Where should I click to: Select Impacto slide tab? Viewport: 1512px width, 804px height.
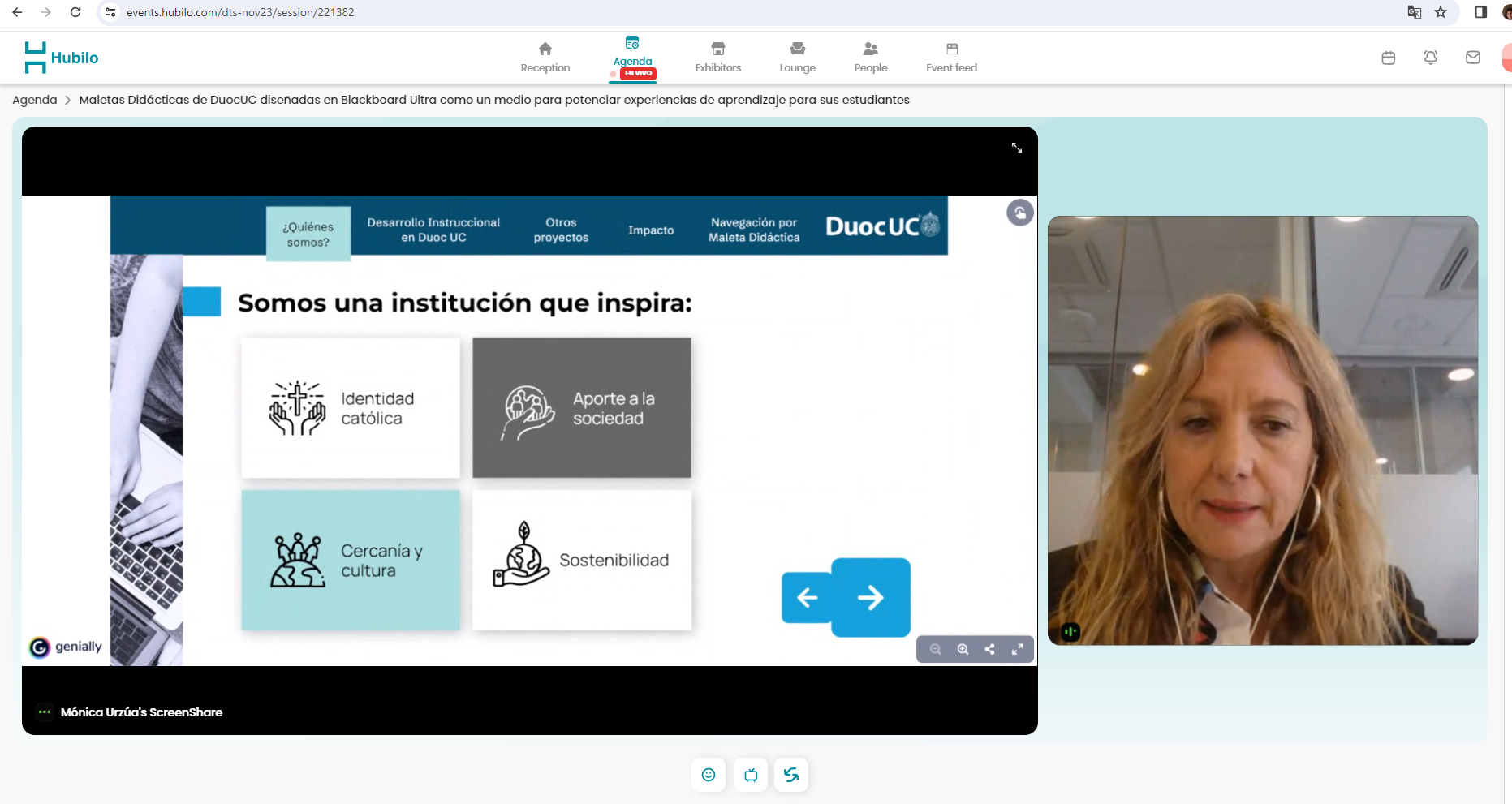click(651, 230)
